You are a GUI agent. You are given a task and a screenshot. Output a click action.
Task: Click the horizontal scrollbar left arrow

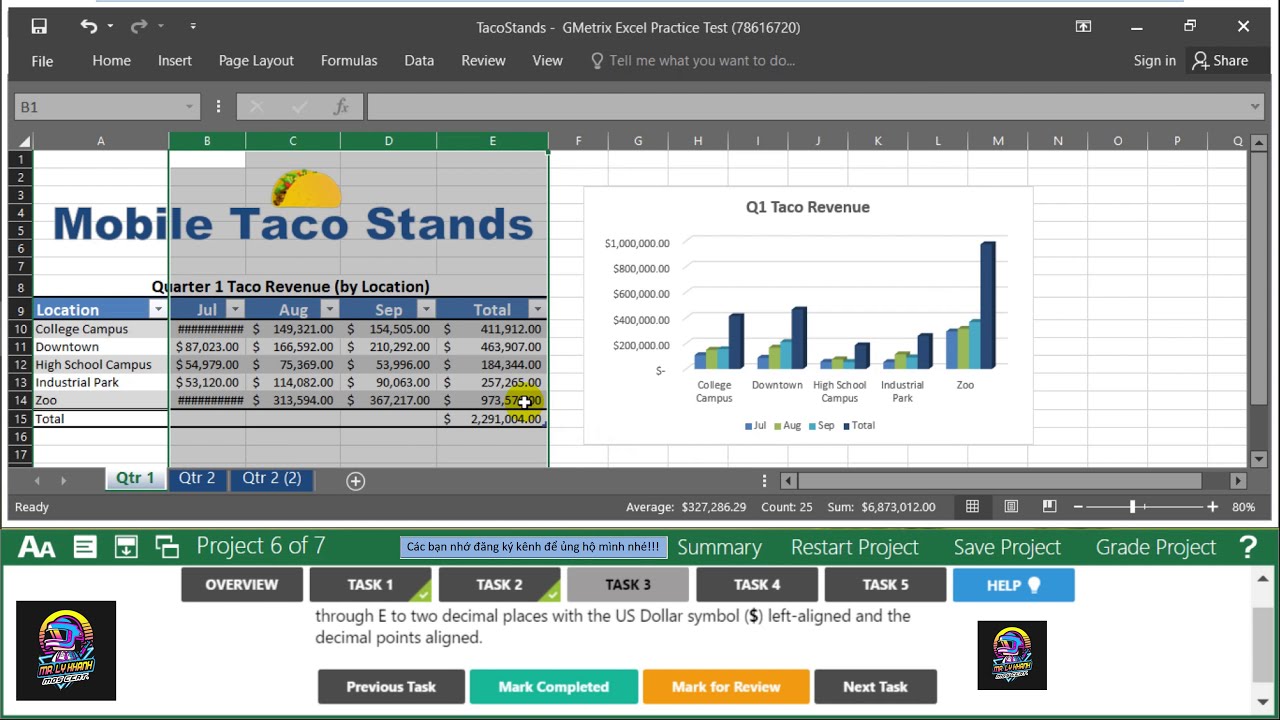(x=788, y=481)
